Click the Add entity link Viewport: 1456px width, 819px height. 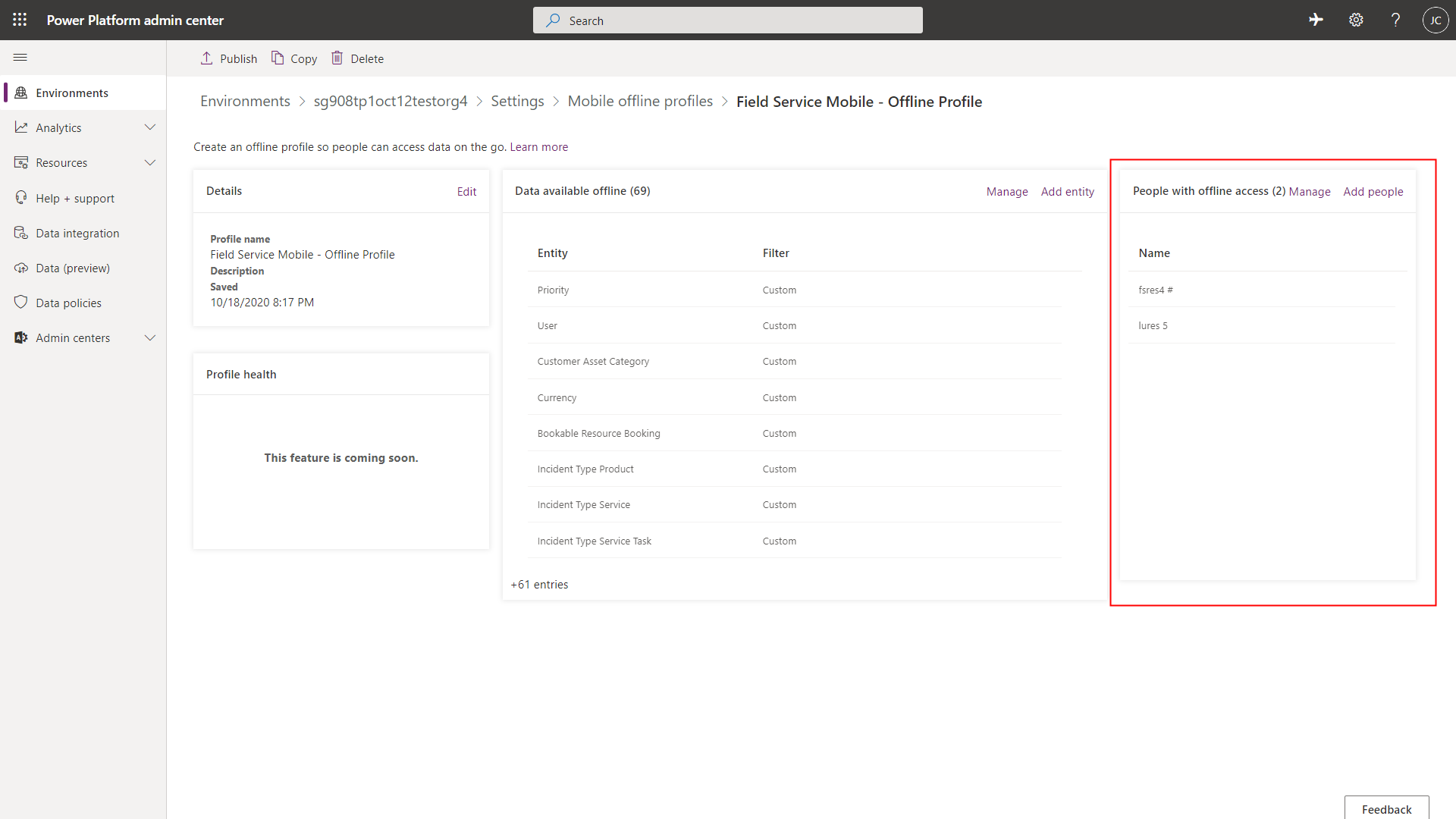1068,192
